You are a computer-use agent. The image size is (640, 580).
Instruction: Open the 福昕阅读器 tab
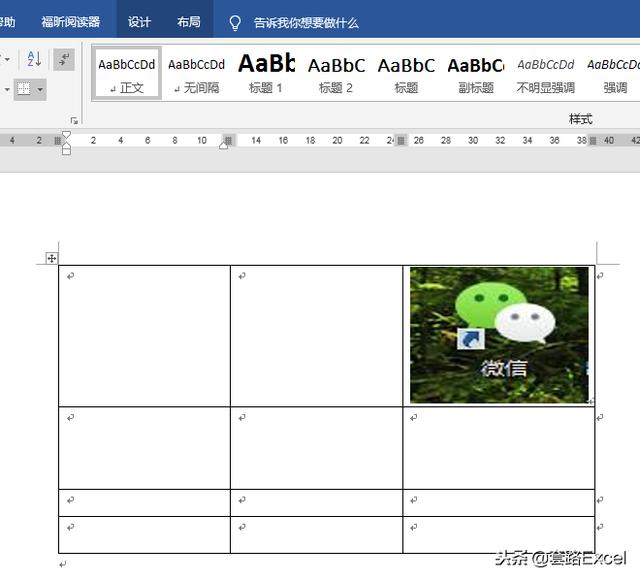coord(70,22)
